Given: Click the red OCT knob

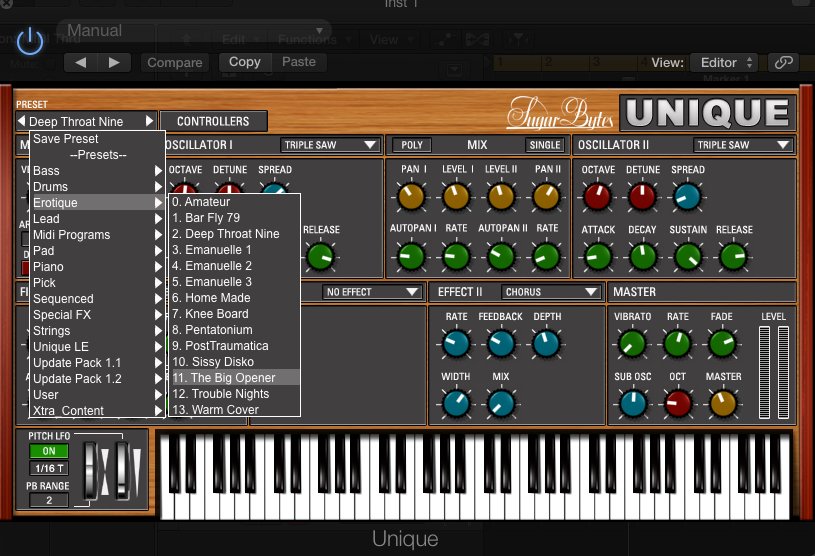Looking at the screenshot, I should click(678, 404).
